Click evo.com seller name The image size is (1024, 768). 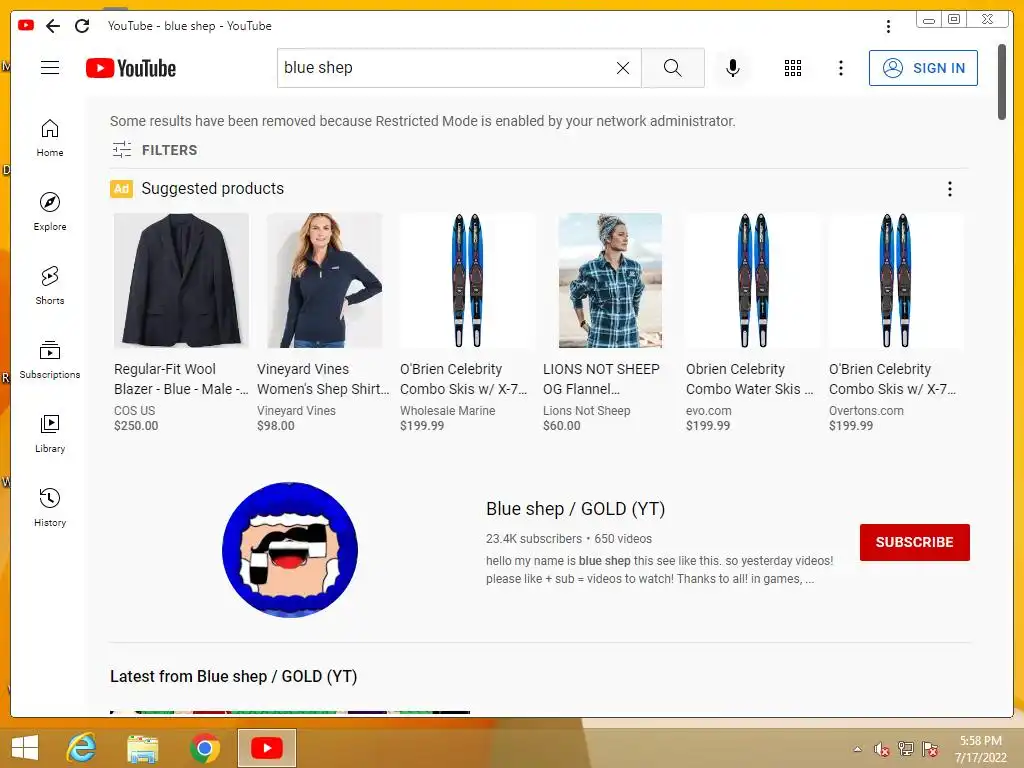[709, 411]
